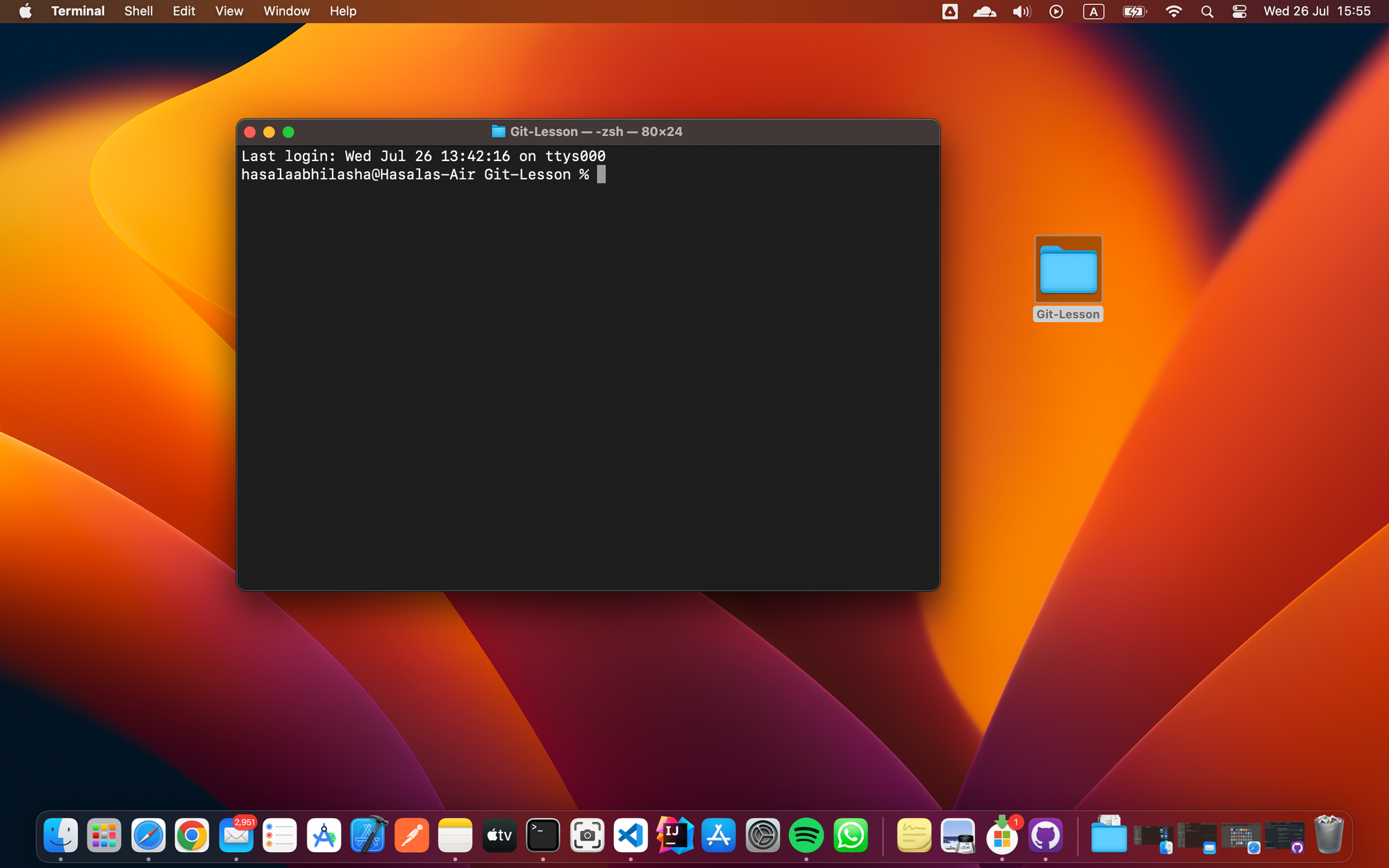The image size is (1389, 868).
Task: Open Finder from the Dock
Action: click(60, 835)
